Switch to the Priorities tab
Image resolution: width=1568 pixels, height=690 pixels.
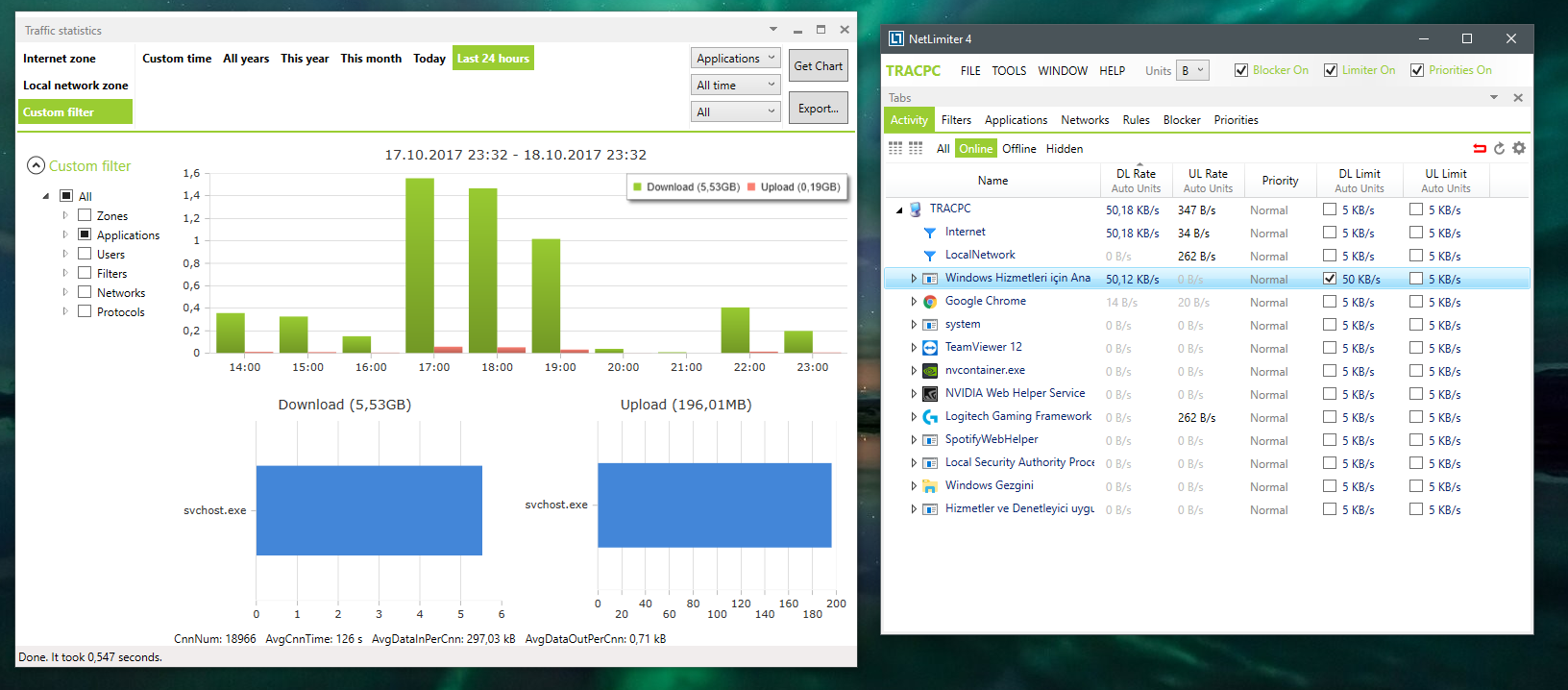[x=1236, y=120]
